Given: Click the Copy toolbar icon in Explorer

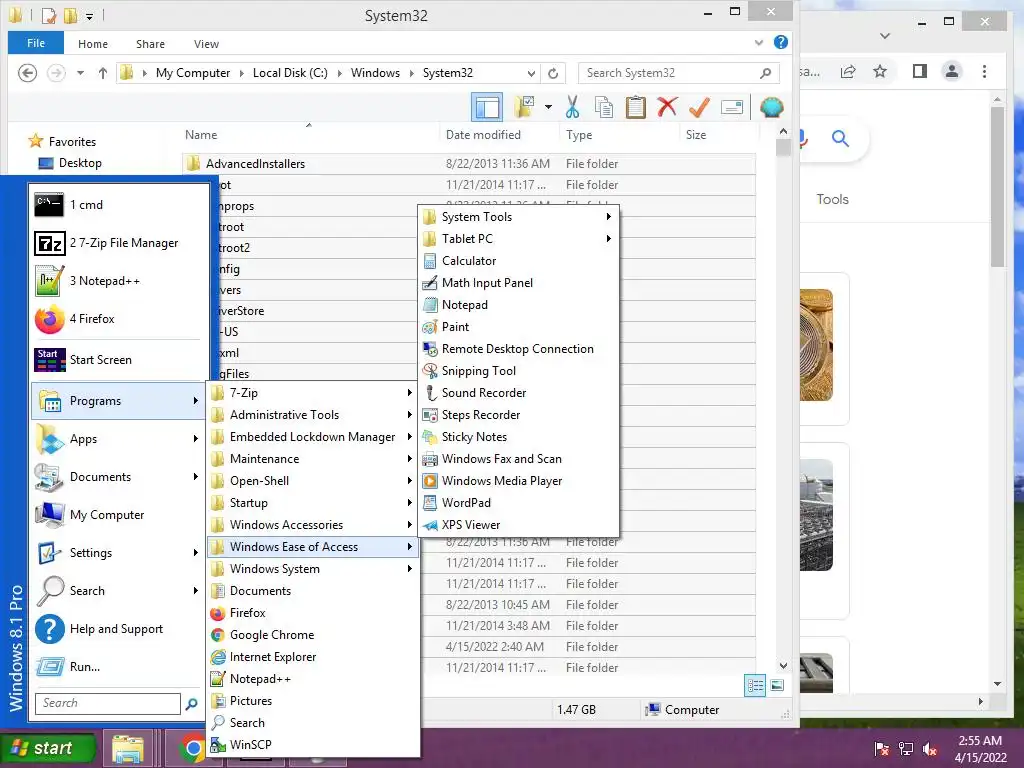Looking at the screenshot, I should pyautogui.click(x=604, y=107).
